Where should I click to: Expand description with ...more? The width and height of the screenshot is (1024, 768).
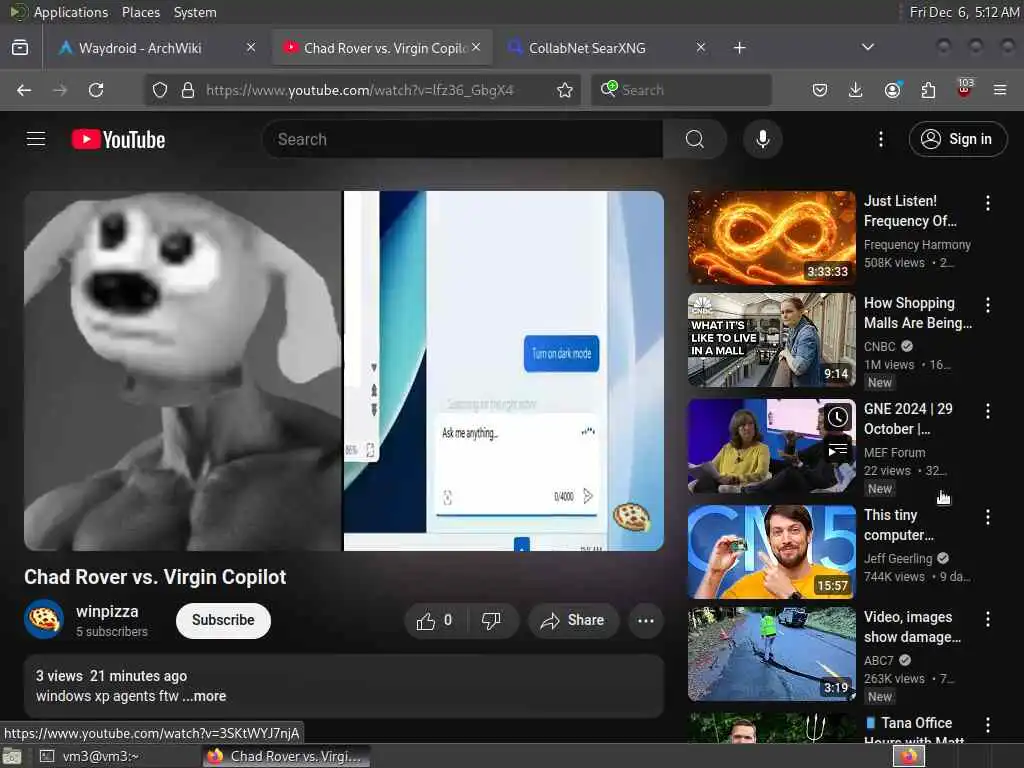pyautogui.click(x=204, y=696)
